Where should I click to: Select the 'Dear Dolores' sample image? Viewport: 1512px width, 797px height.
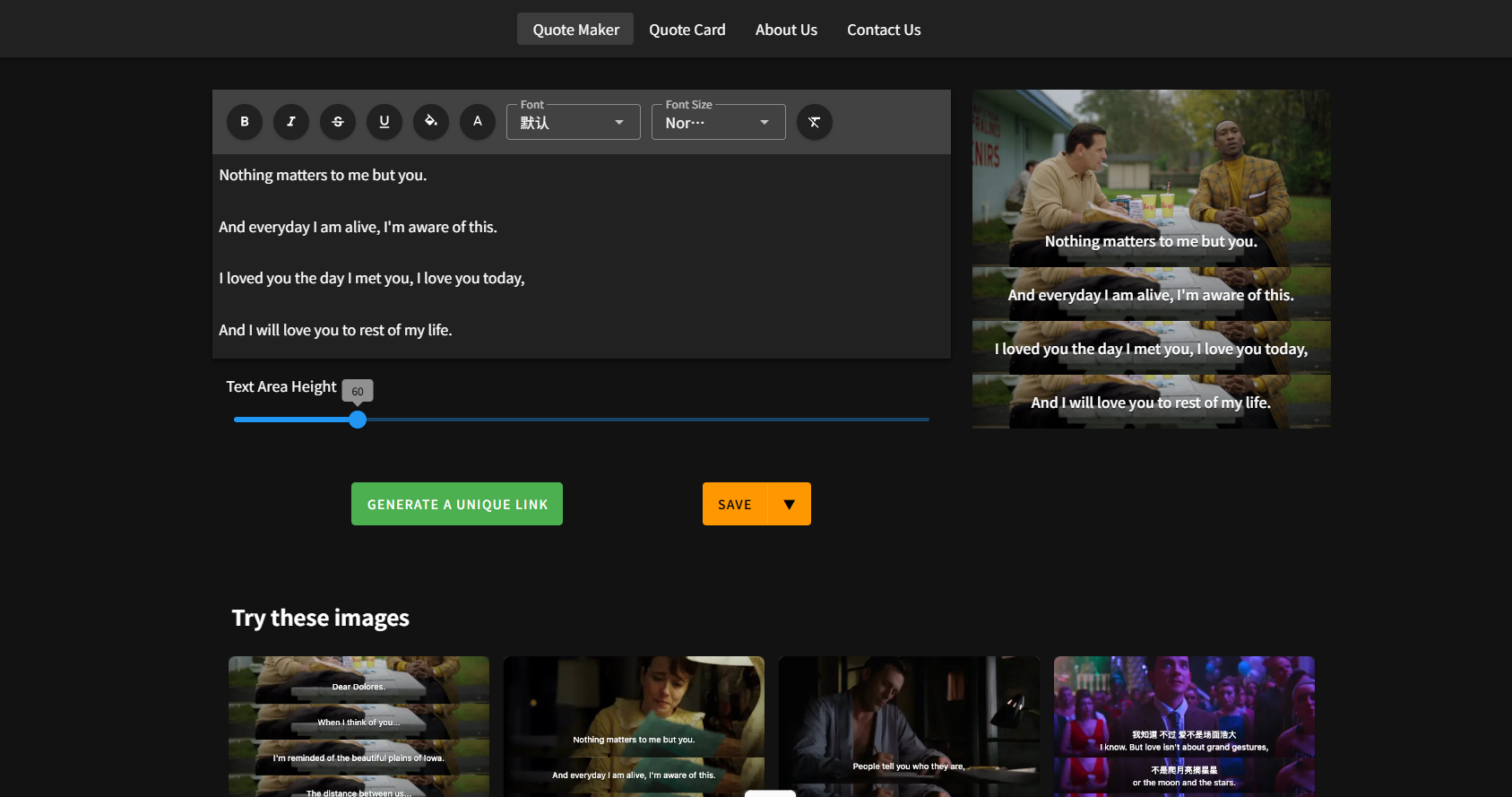(359, 726)
